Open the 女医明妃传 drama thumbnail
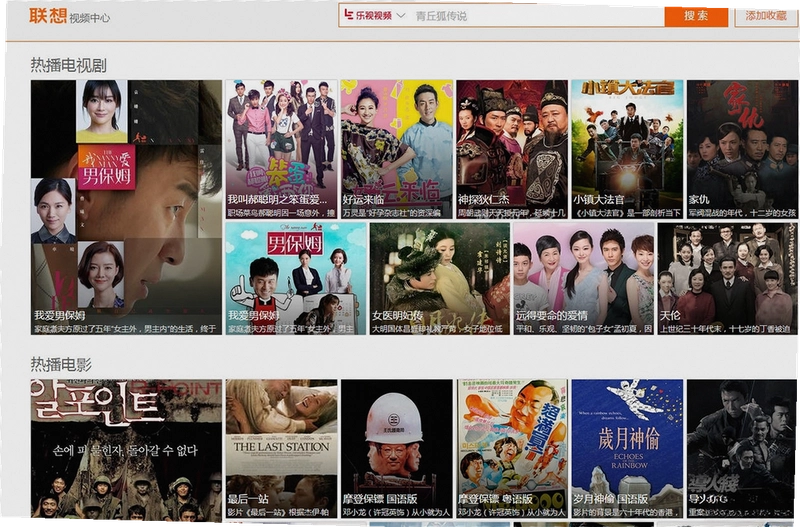The image size is (800, 527). [440, 279]
